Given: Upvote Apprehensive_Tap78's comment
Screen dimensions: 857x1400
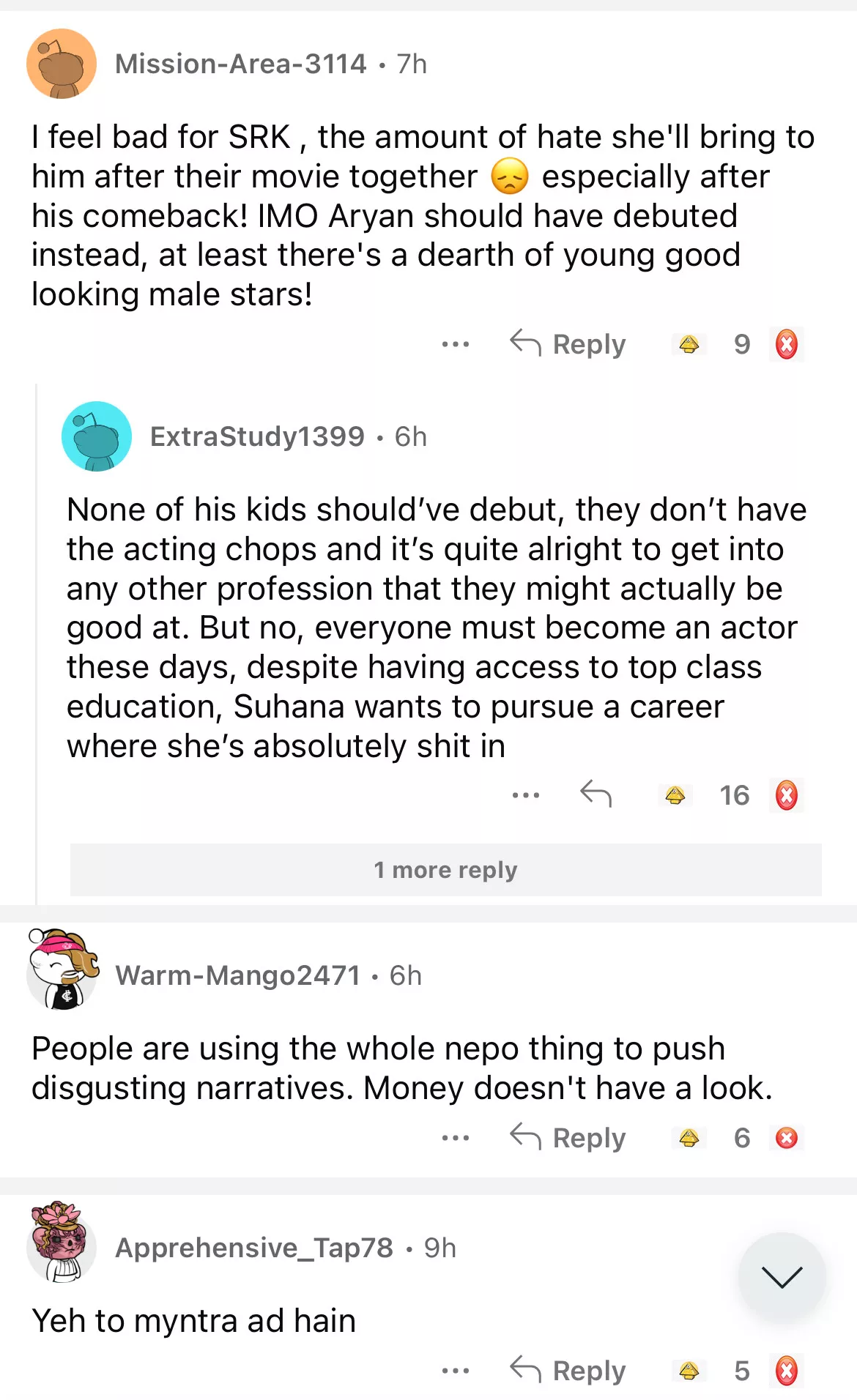Looking at the screenshot, I should pos(689,1371).
